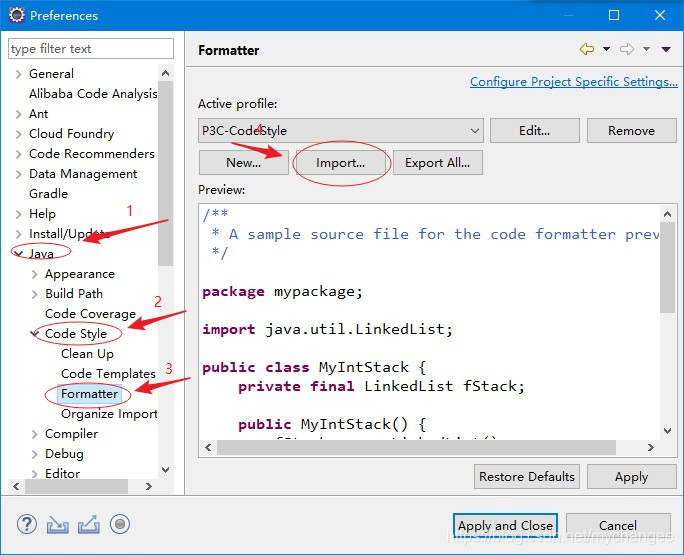Open the Help question mark icon
The image size is (684, 555).
click(x=28, y=524)
